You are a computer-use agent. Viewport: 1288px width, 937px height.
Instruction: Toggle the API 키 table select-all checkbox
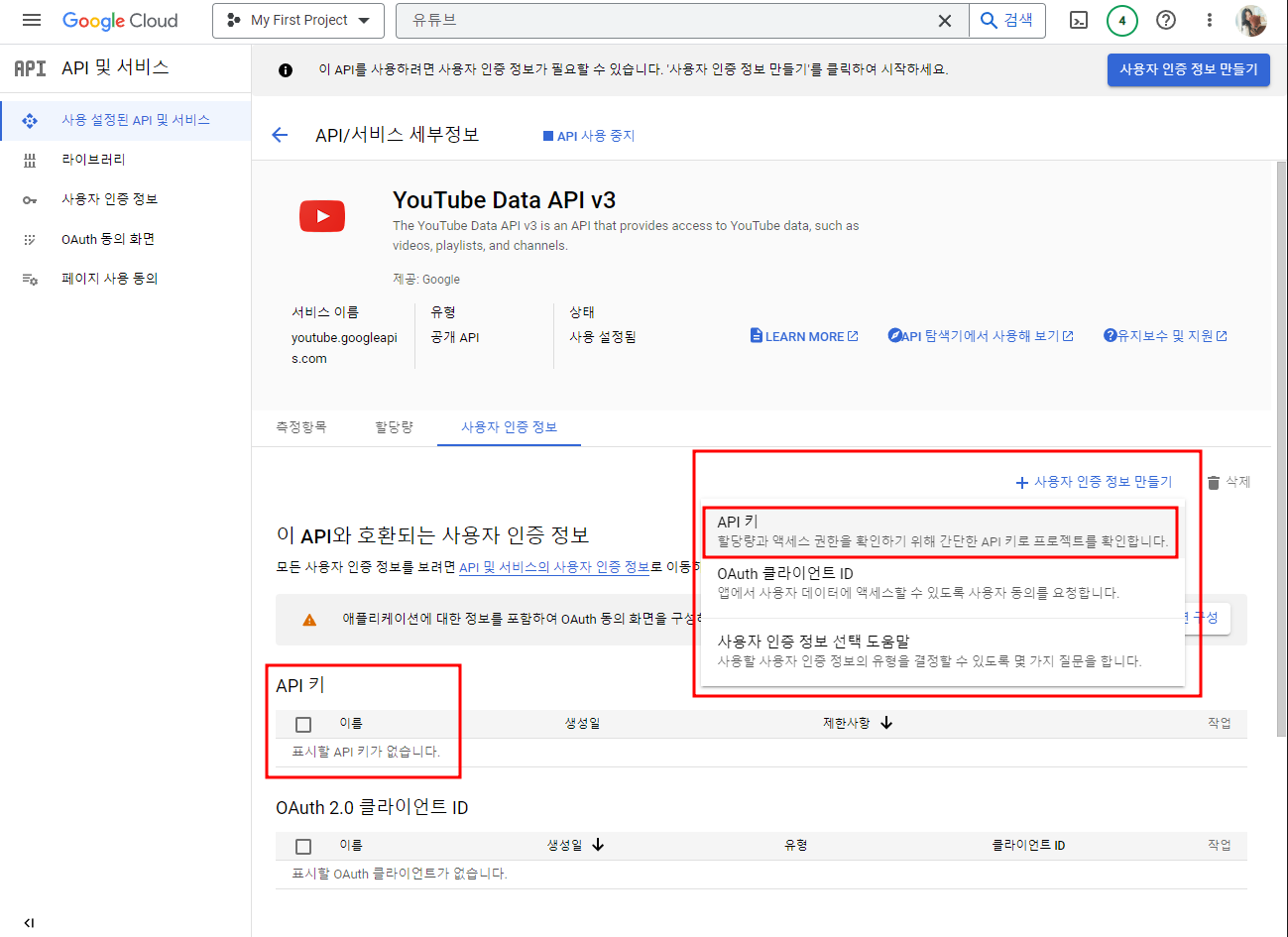pos(303,725)
